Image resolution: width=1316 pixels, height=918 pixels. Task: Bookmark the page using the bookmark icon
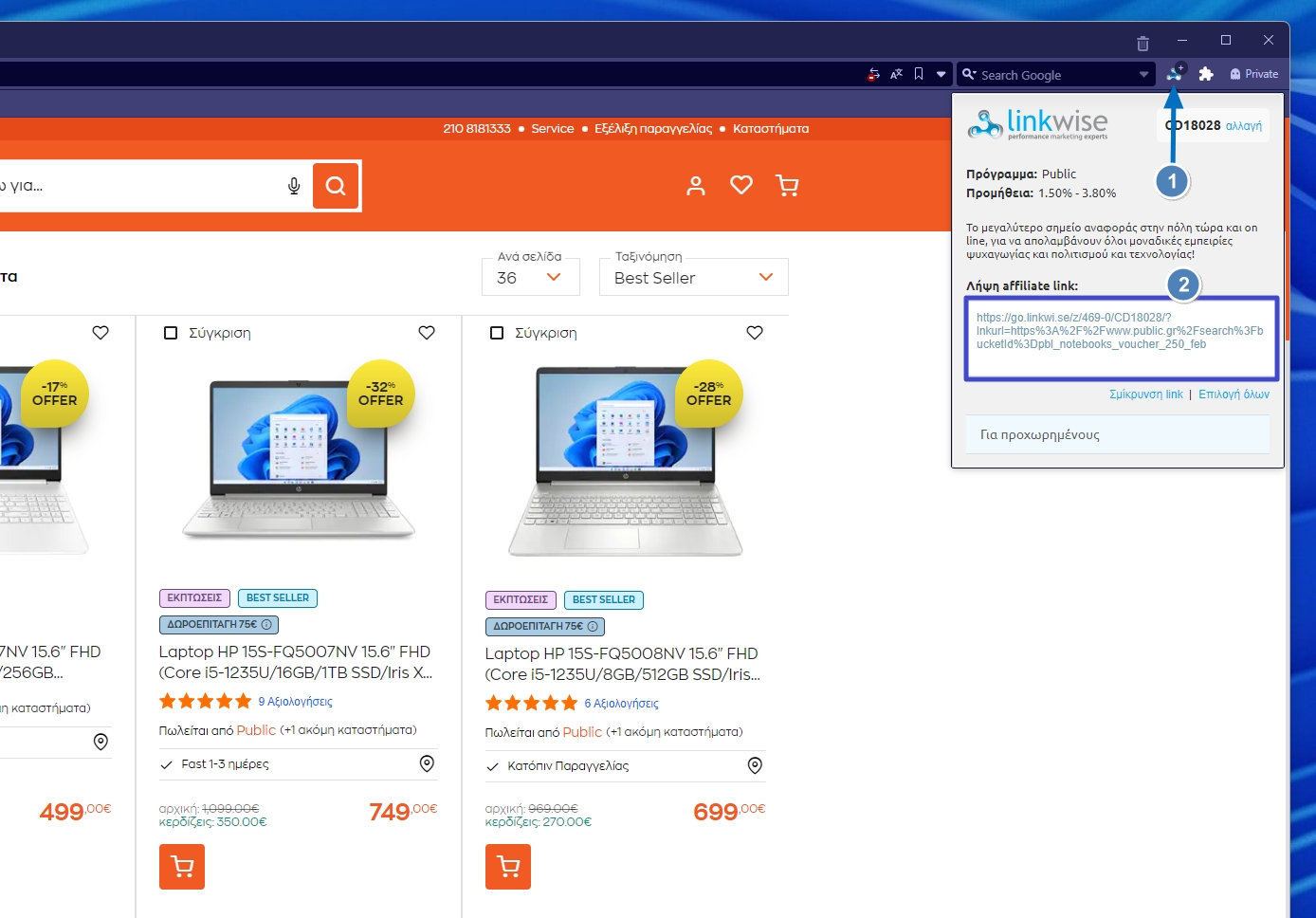click(x=919, y=74)
